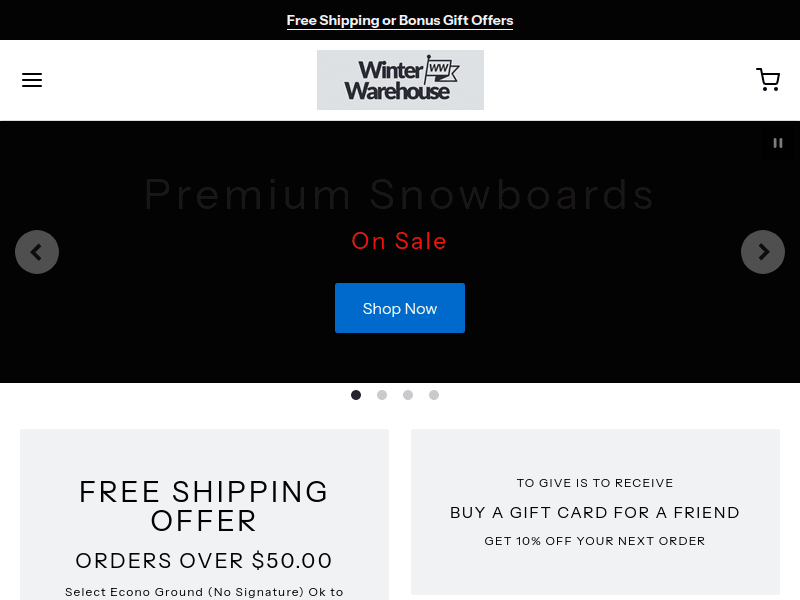800x600 pixels.
Task: Click the red On Sale text
Action: [399, 241]
